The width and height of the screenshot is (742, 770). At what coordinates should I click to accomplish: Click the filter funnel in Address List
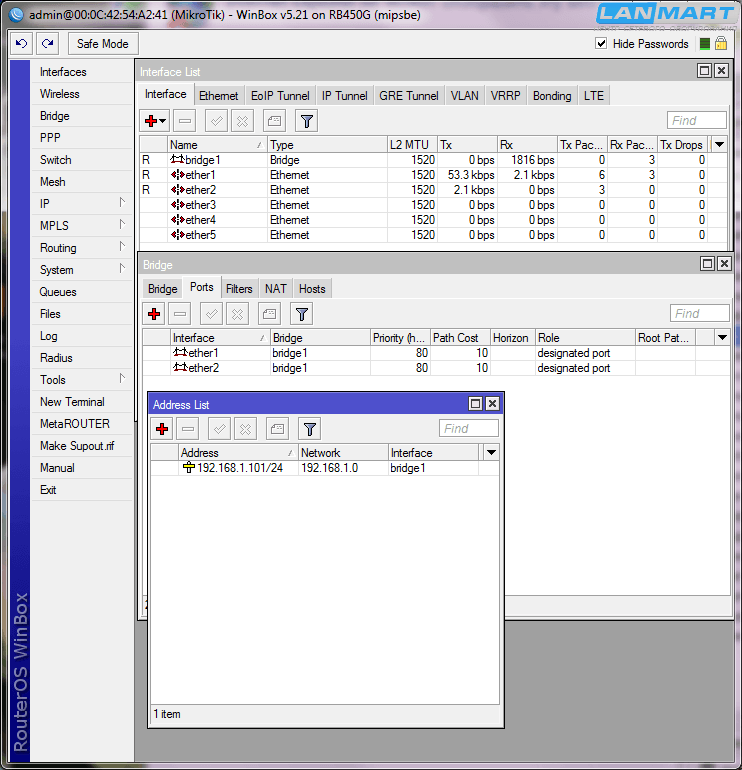(x=309, y=429)
